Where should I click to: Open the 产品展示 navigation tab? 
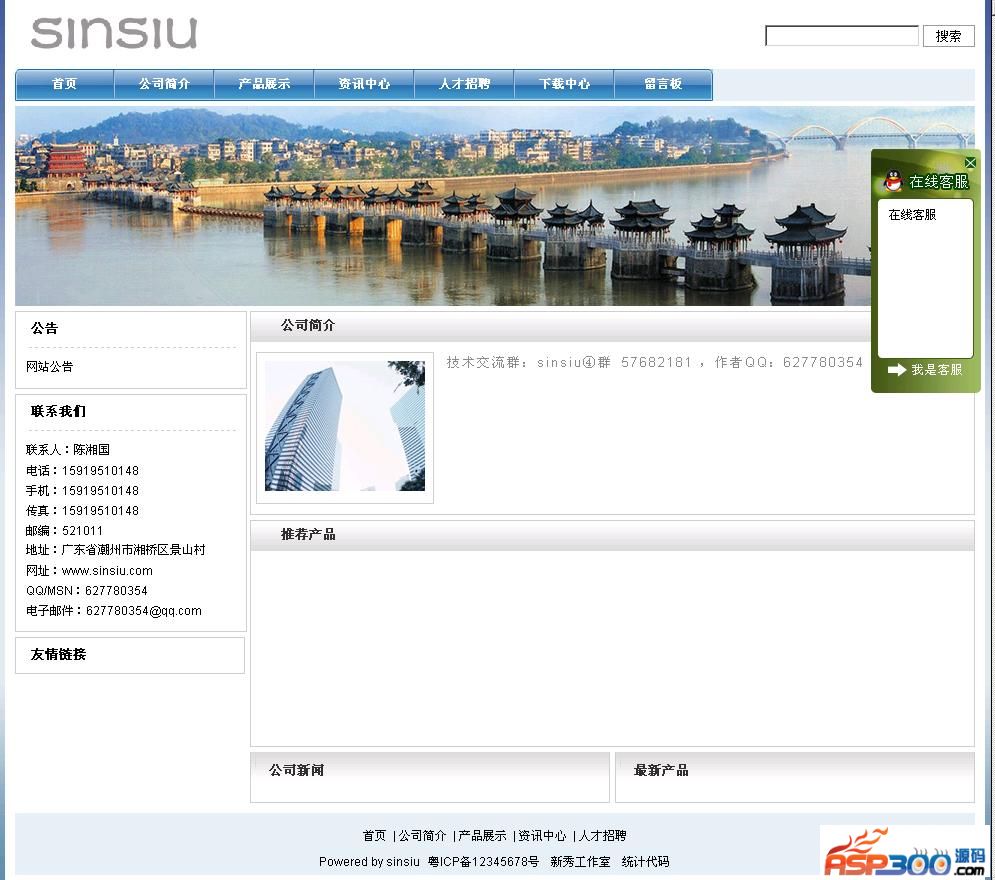[x=264, y=84]
